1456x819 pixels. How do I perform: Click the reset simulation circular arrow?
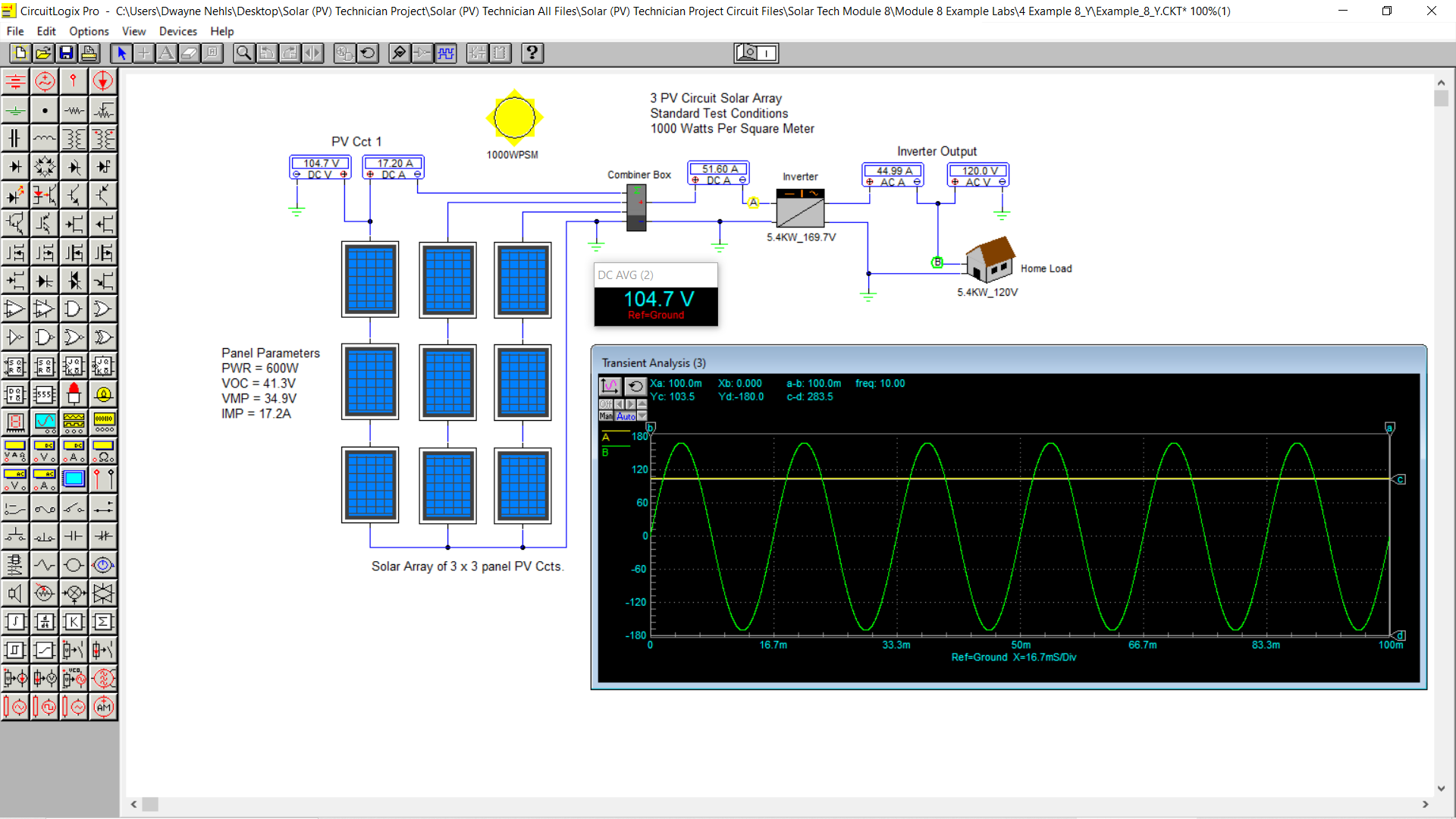tap(368, 53)
